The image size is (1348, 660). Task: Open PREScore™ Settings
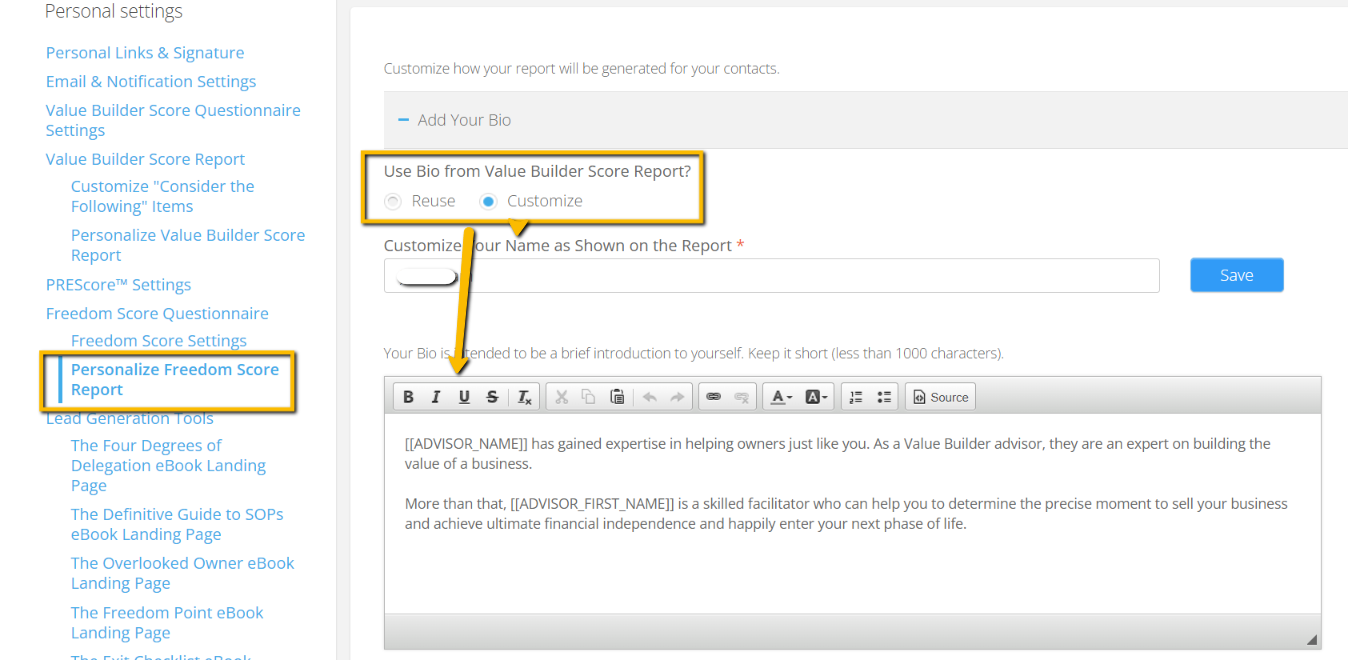(x=118, y=285)
